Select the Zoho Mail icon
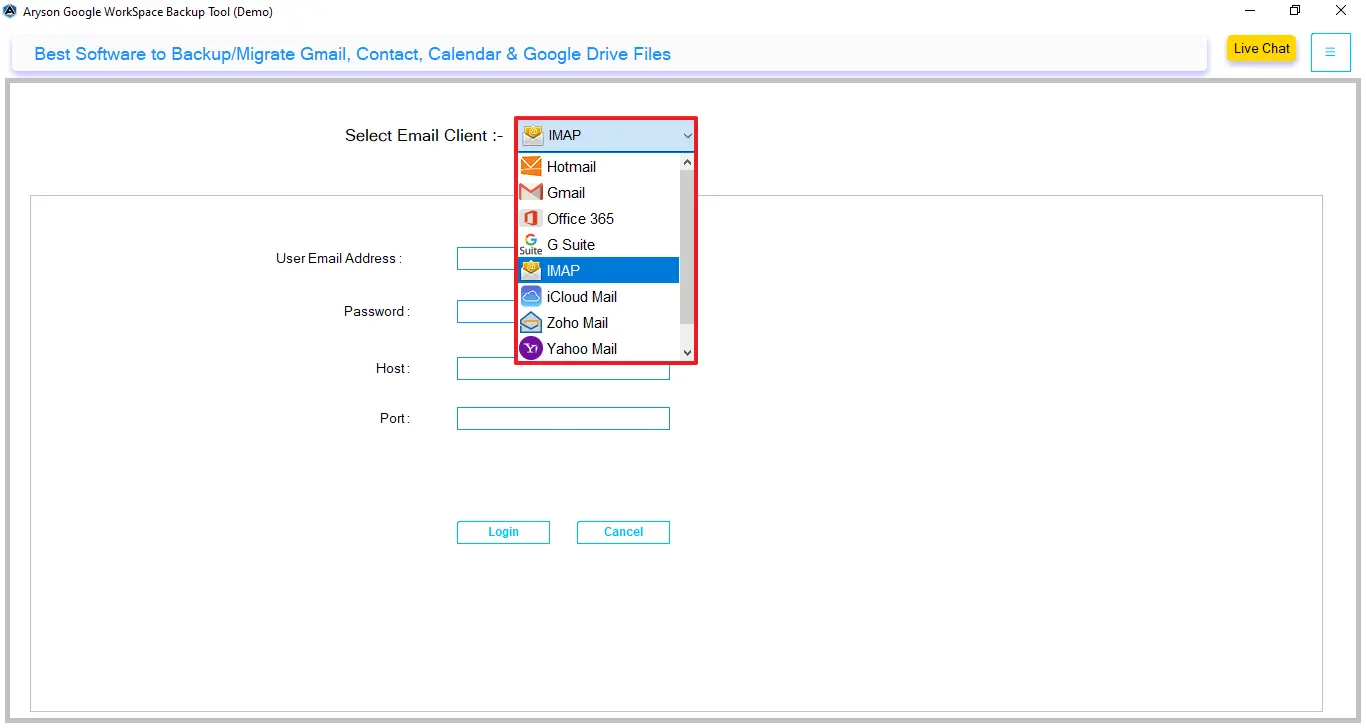Viewport: 1366px width, 728px height. click(x=530, y=322)
